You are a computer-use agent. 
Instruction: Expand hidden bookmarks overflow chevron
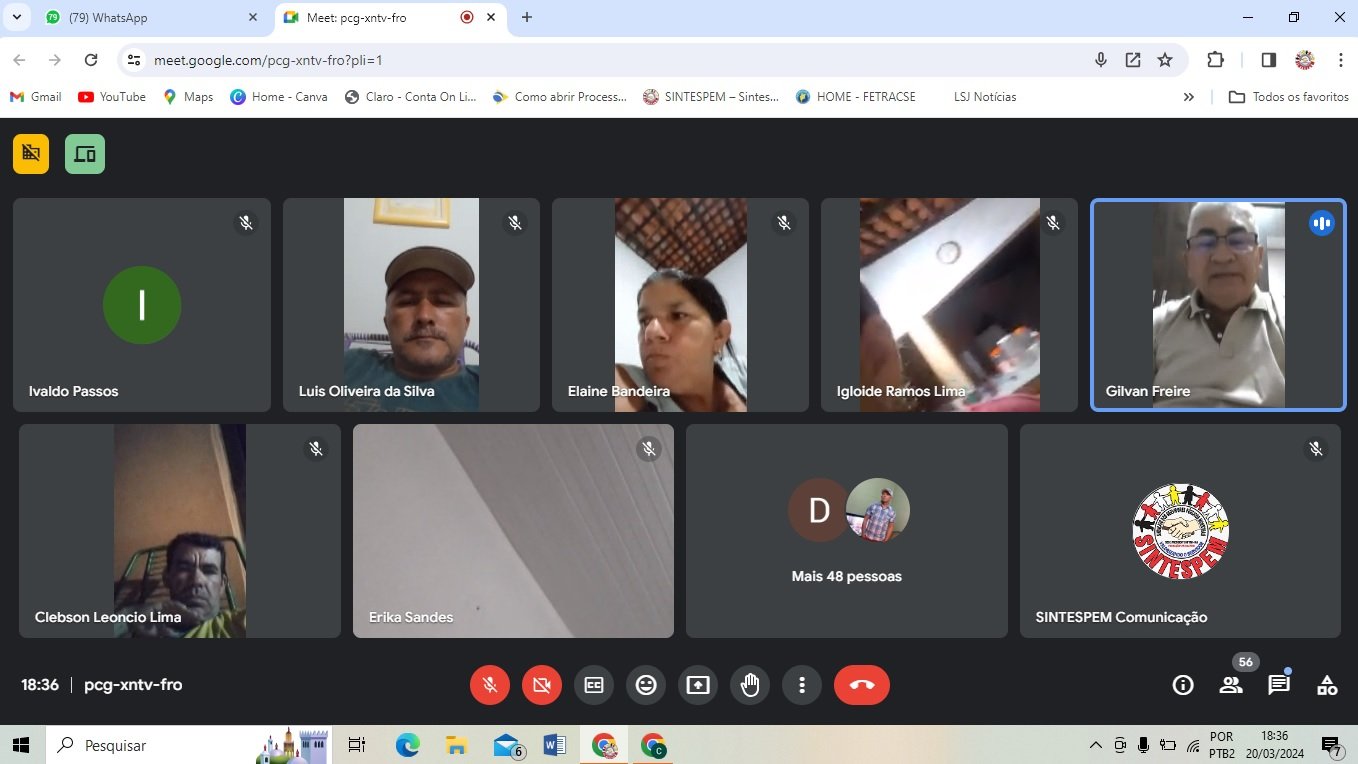1188,97
